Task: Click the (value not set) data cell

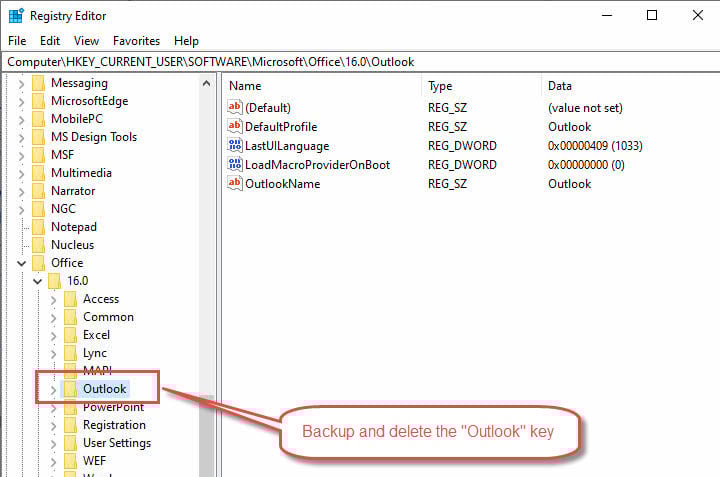Action: pyautogui.click(x=585, y=108)
